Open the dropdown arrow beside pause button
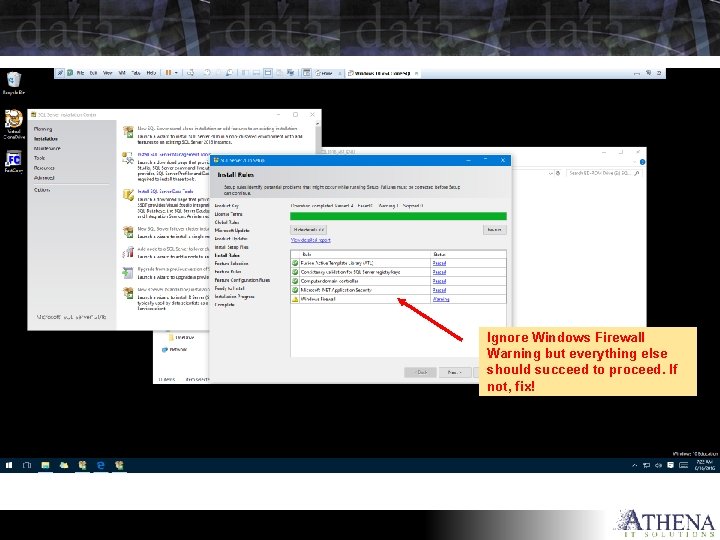 click(x=176, y=73)
